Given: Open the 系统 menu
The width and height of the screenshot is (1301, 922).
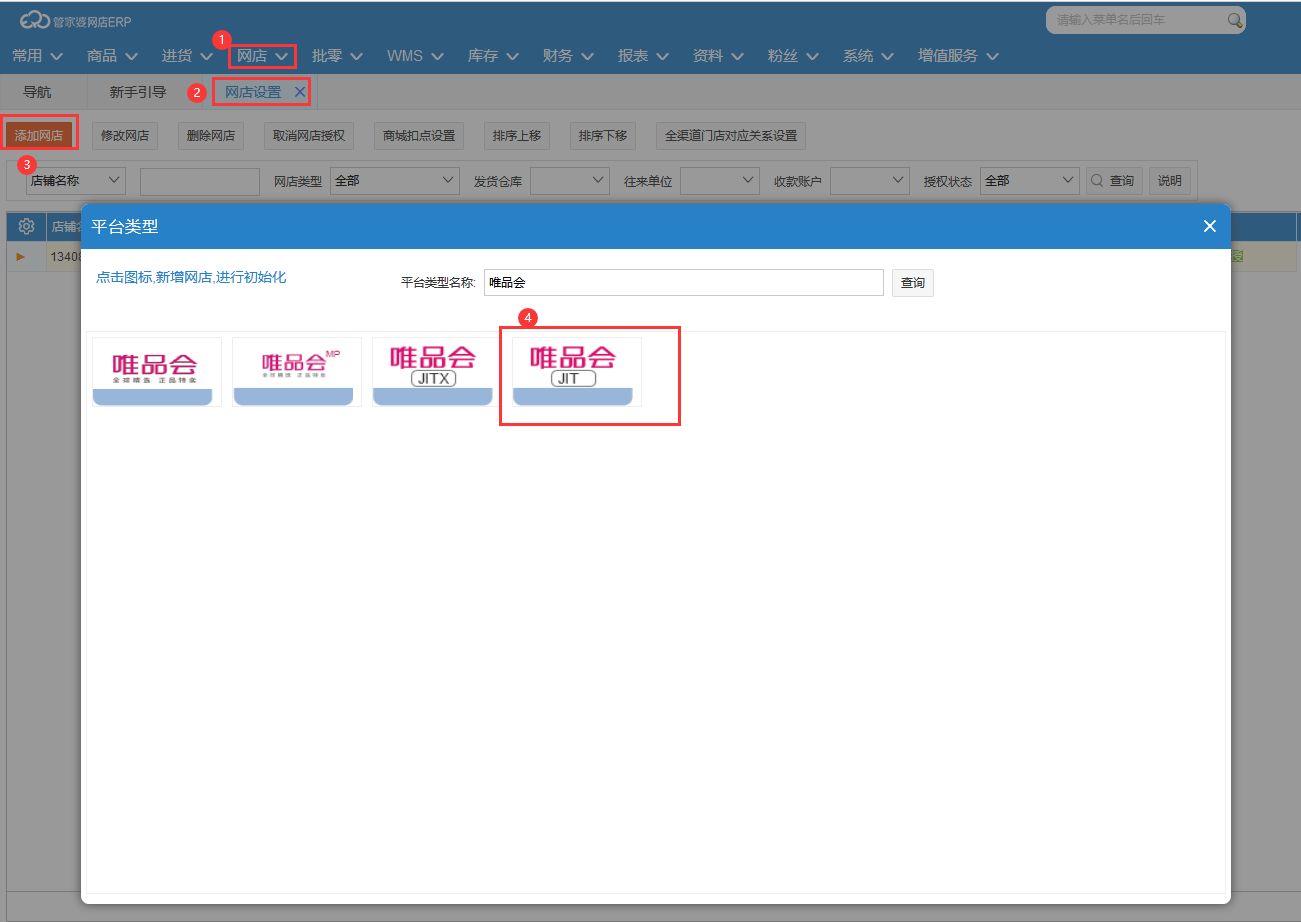Looking at the screenshot, I should [x=868, y=56].
